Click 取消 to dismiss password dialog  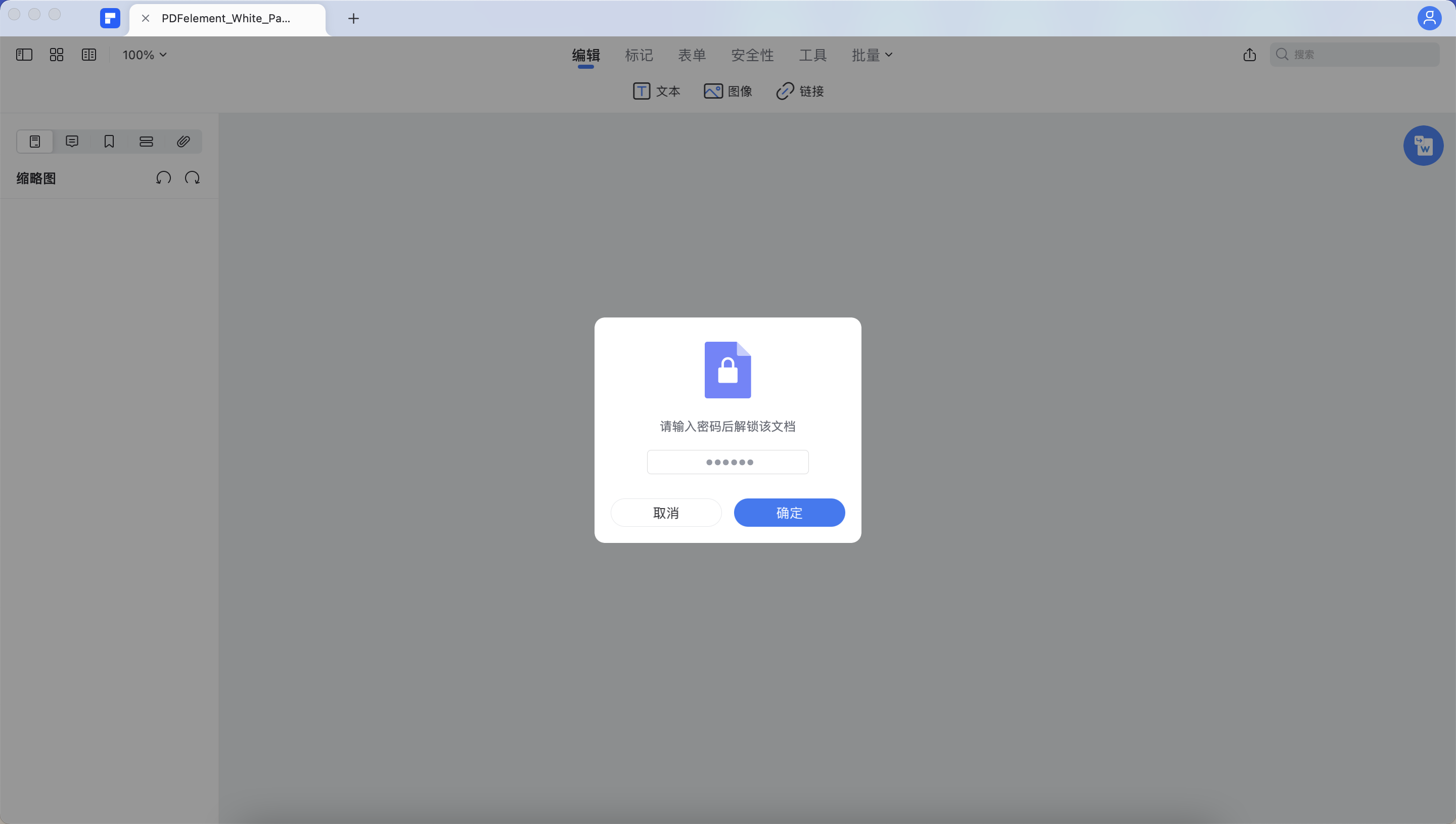pyautogui.click(x=666, y=512)
